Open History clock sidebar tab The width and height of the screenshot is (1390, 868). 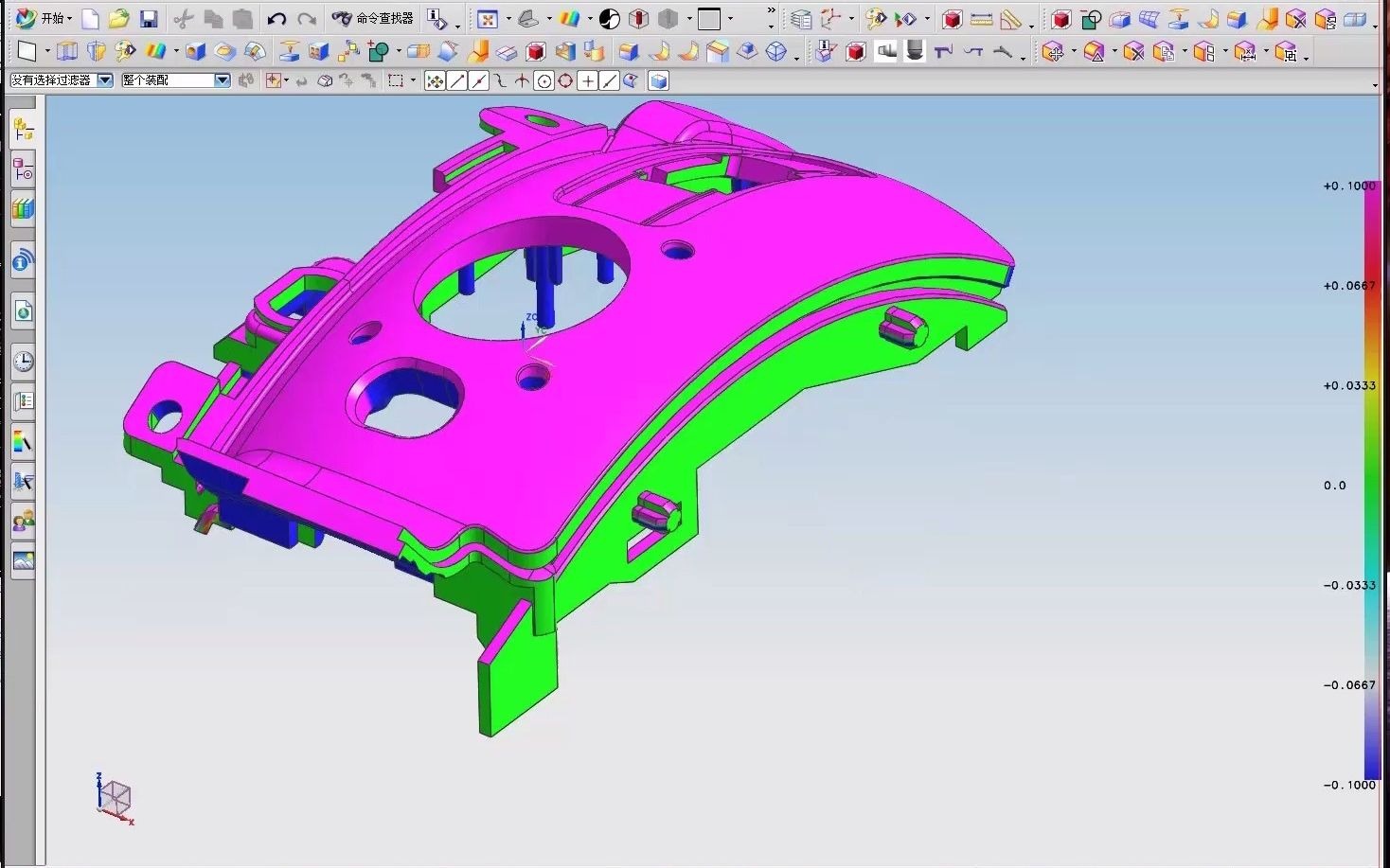pos(24,362)
